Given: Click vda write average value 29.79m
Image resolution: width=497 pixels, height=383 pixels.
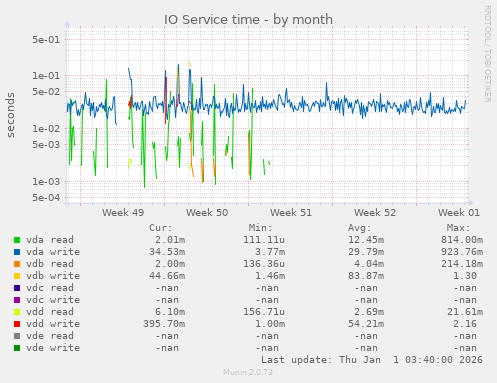Looking at the screenshot, I should (x=366, y=252).
